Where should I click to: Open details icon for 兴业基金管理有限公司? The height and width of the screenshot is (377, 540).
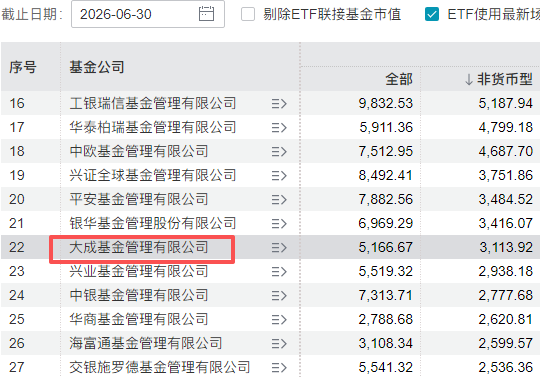279,271
